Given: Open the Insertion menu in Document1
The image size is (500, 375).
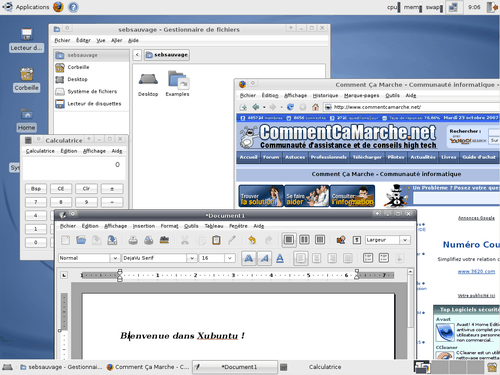Looking at the screenshot, I should (x=144, y=226).
